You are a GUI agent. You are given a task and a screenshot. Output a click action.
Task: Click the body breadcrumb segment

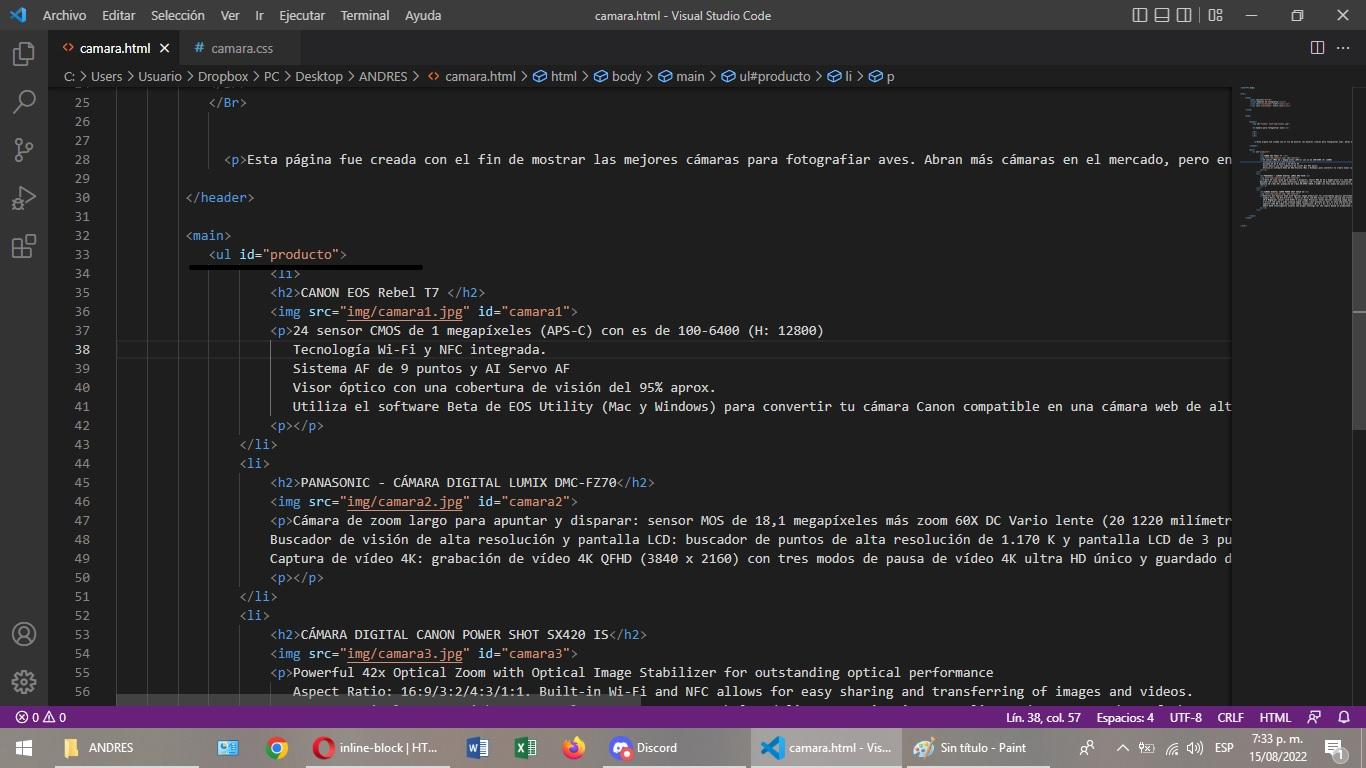tap(617, 76)
